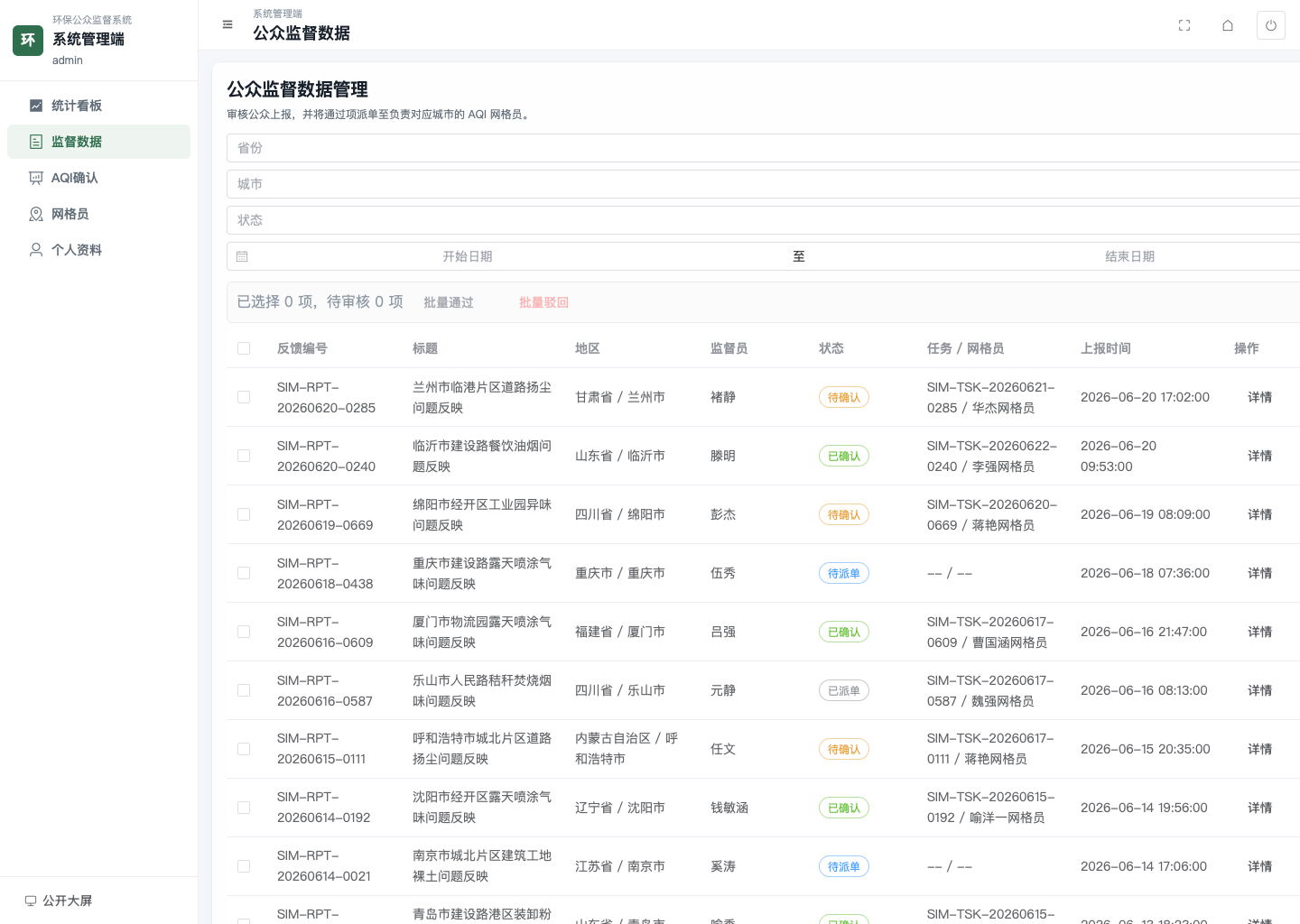Click the 统计看板 chart icon
The width and height of the screenshot is (1300, 924).
(x=36, y=106)
